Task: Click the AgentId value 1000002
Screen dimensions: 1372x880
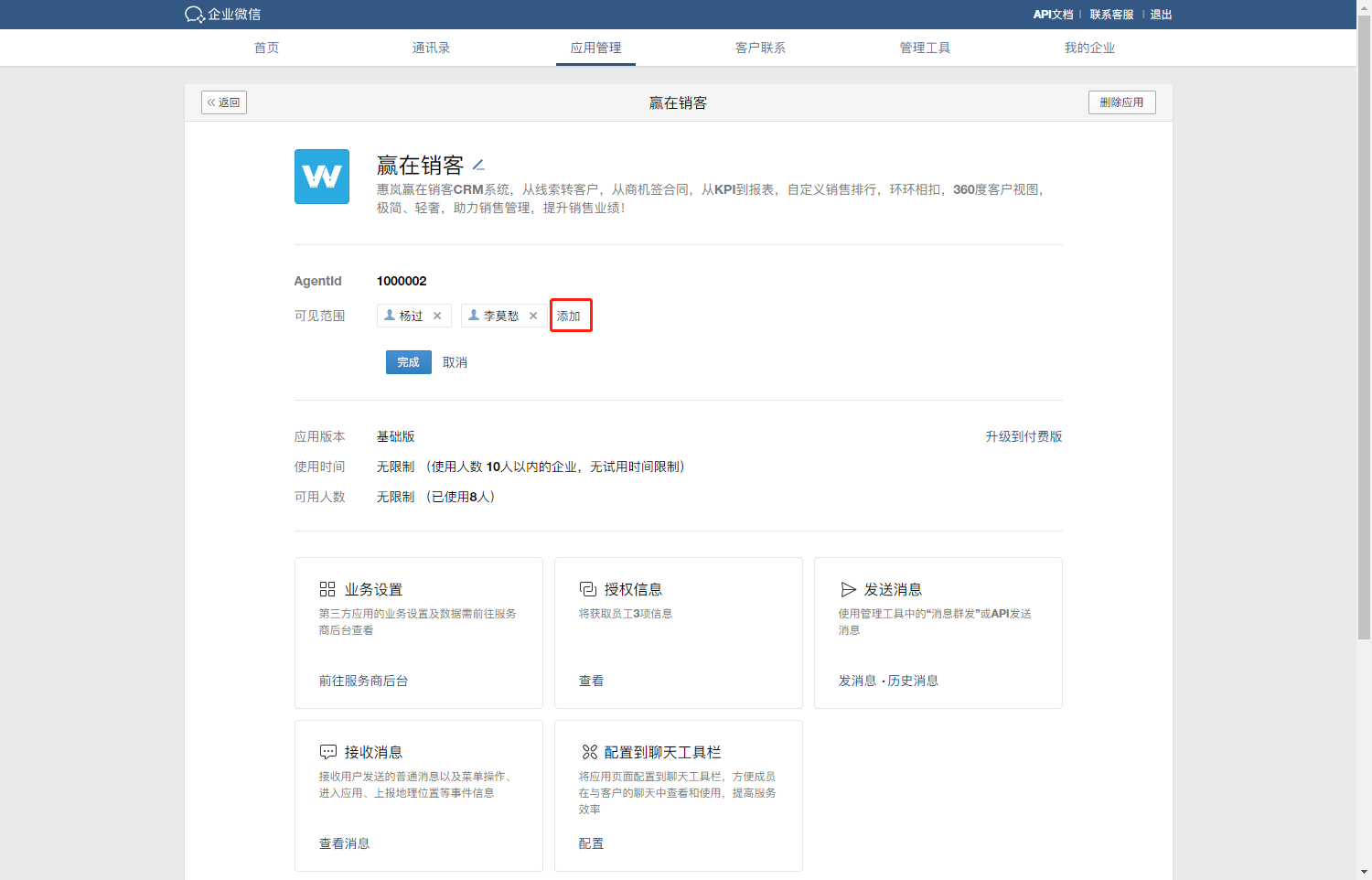Action: pyautogui.click(x=402, y=281)
